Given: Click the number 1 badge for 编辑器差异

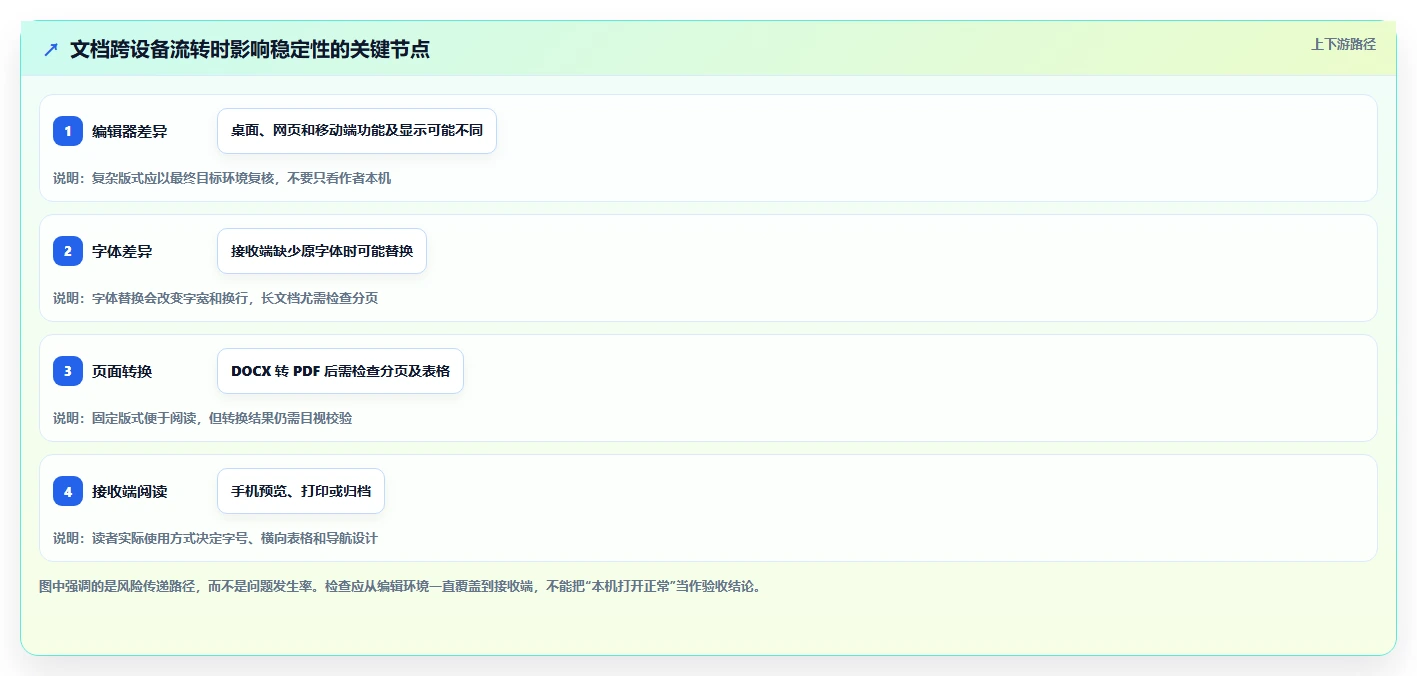Looking at the screenshot, I should pos(68,131).
